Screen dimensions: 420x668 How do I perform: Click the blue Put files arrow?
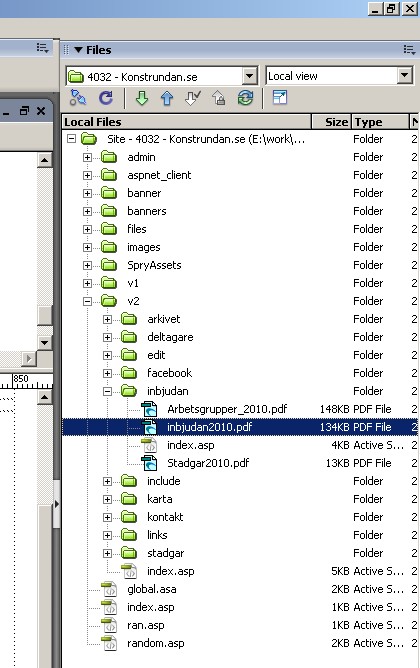point(167,98)
